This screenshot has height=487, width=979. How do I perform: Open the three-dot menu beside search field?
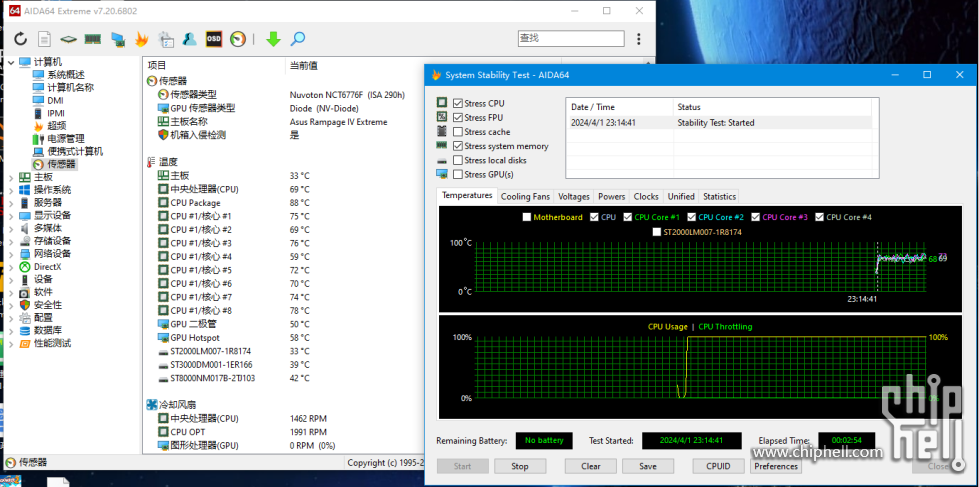click(638, 39)
